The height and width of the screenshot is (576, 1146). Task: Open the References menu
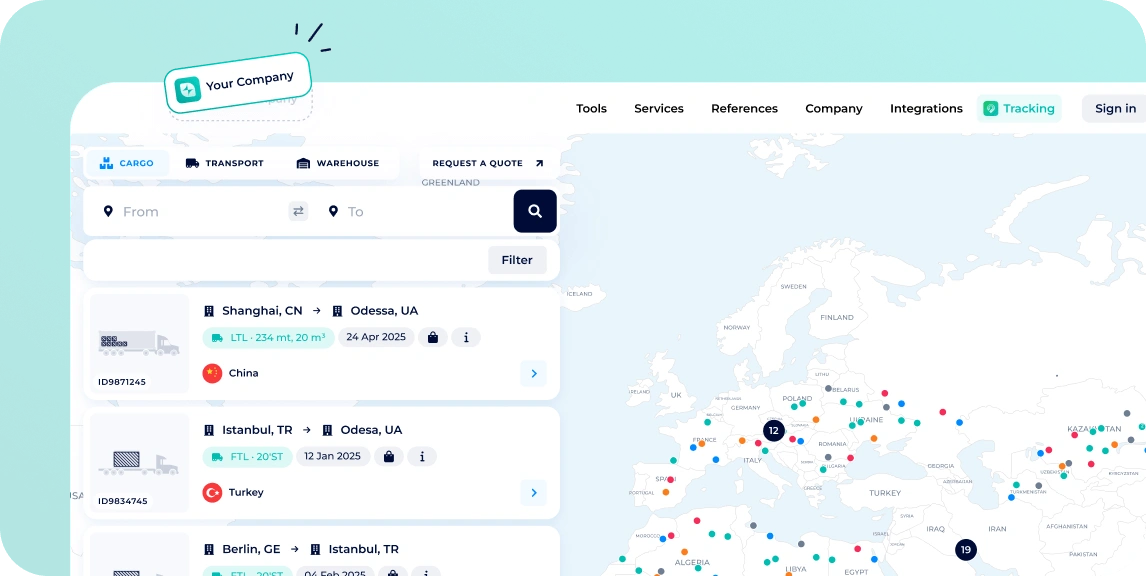pos(744,108)
